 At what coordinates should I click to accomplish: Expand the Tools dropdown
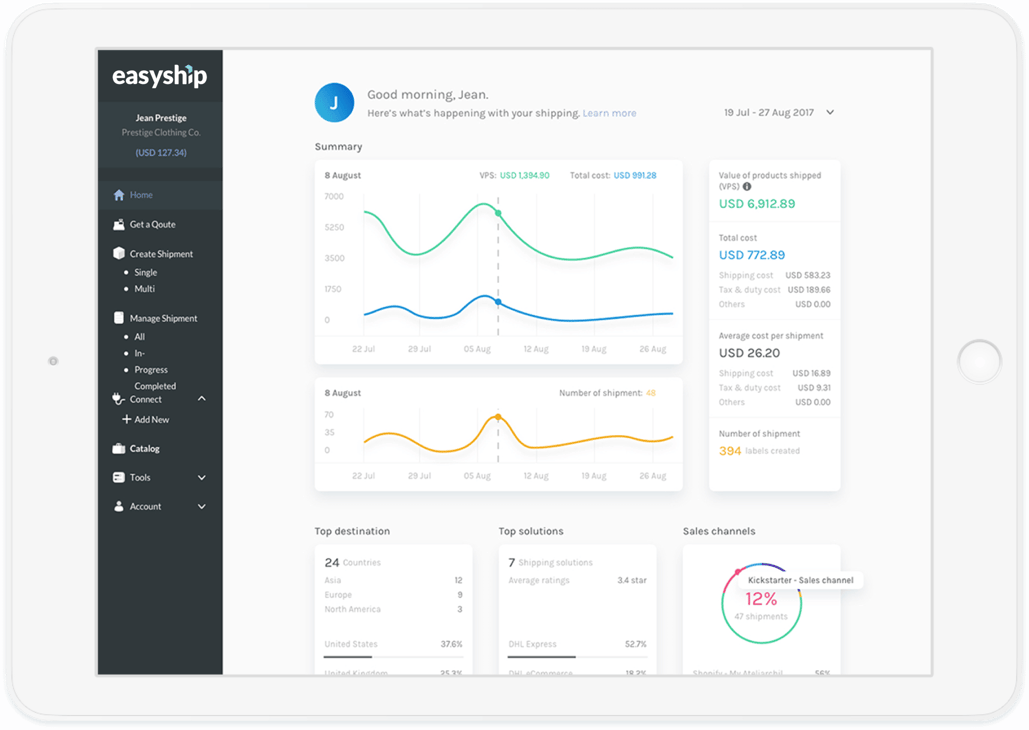click(x=201, y=477)
